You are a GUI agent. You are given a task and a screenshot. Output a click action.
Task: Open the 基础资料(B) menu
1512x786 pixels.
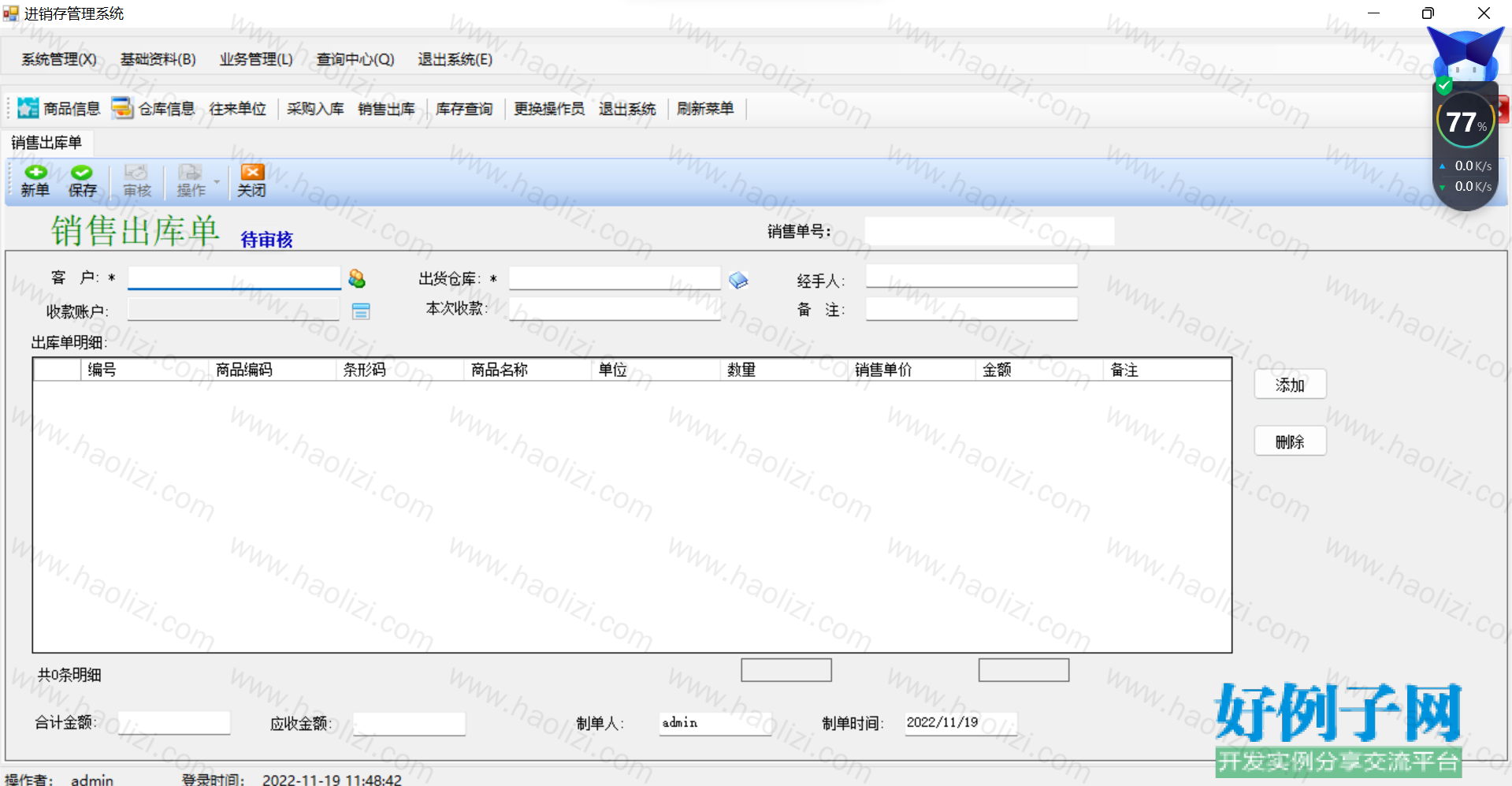pyautogui.click(x=158, y=59)
